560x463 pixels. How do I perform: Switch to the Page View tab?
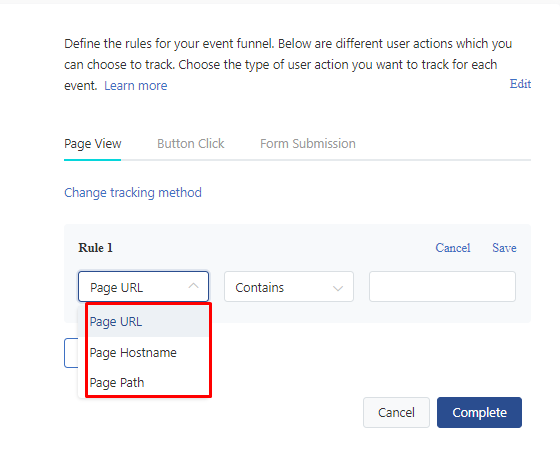pyautogui.click(x=92, y=144)
